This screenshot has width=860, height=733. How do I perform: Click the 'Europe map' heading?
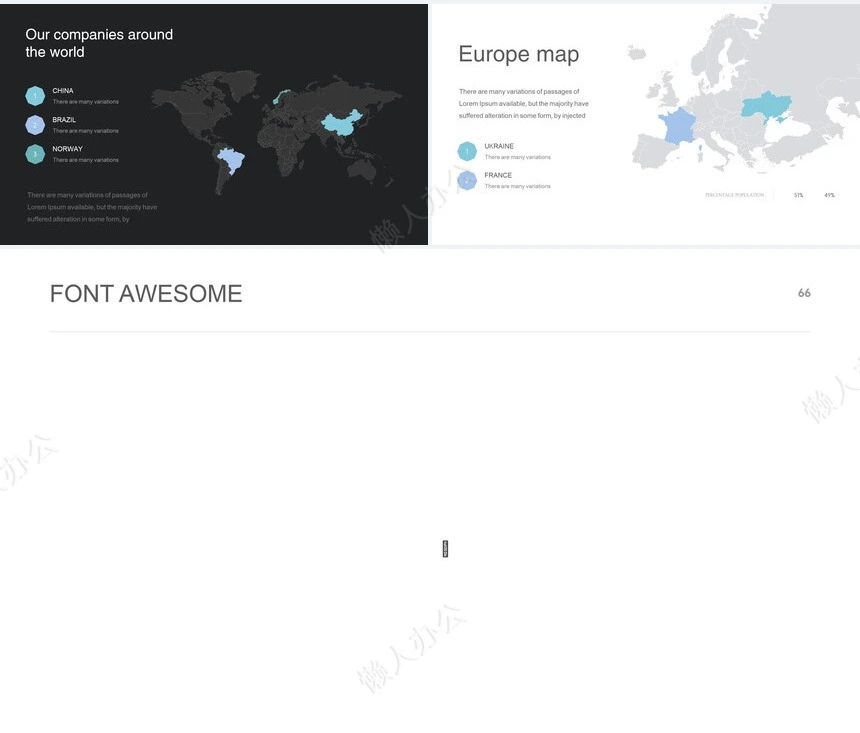pos(518,54)
